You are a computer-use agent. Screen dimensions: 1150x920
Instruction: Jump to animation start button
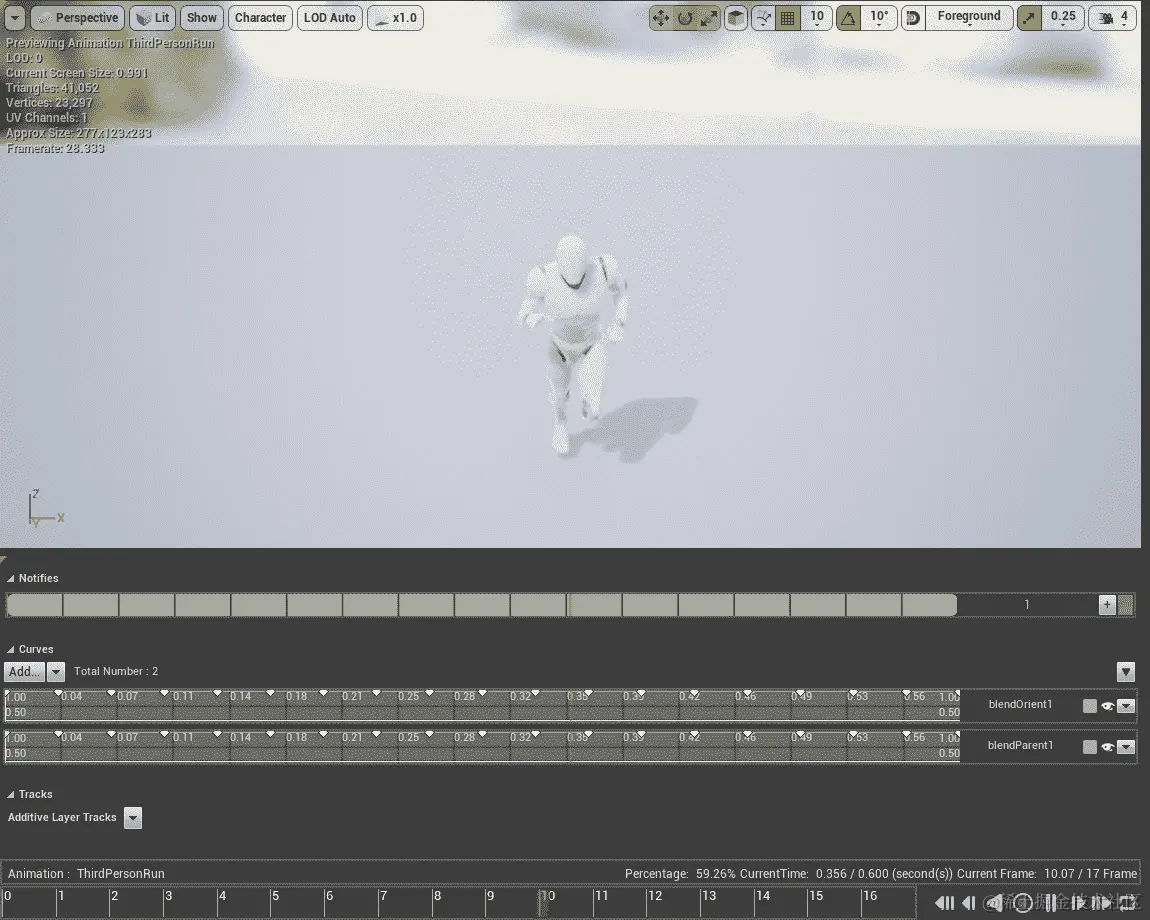click(x=945, y=903)
